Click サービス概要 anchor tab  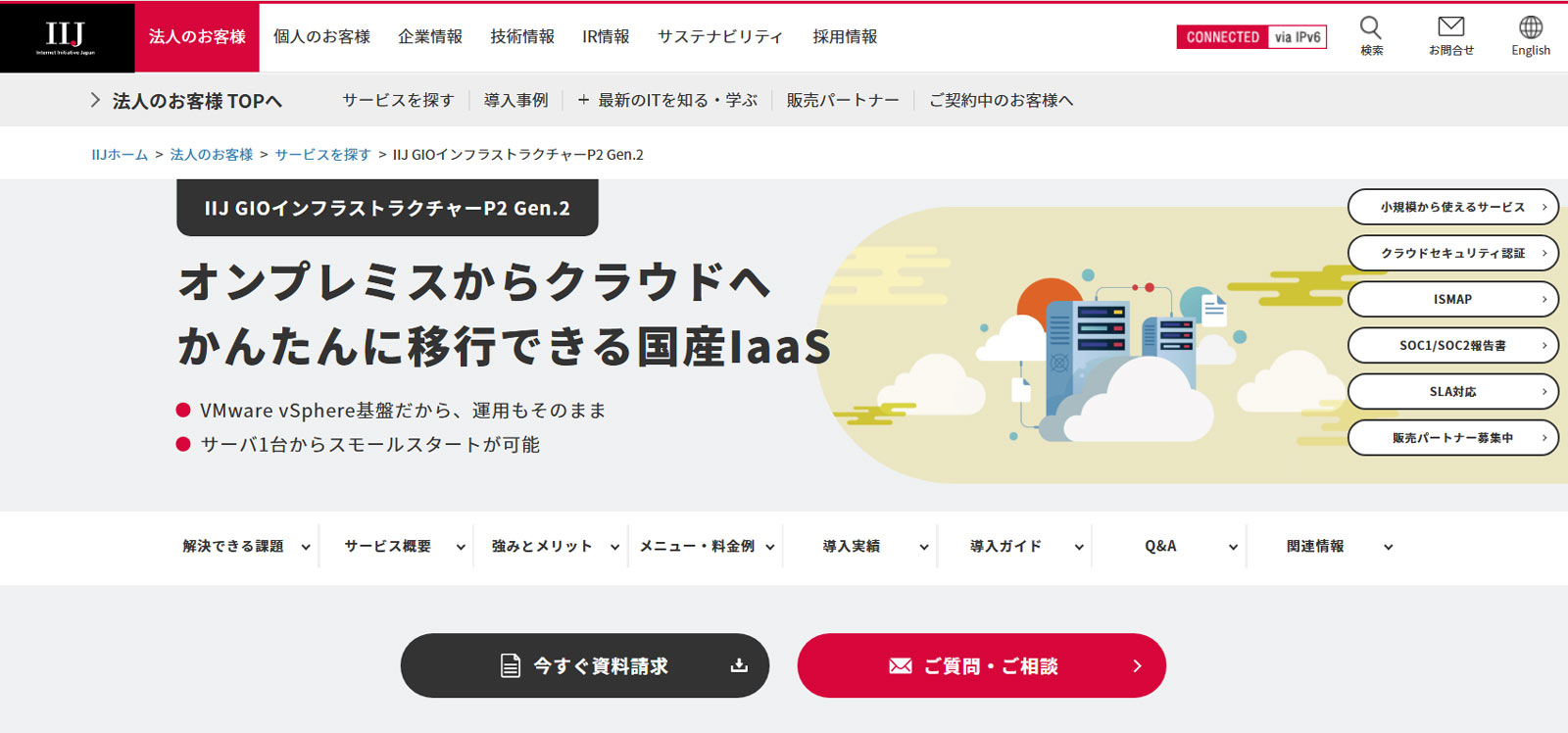[388, 546]
